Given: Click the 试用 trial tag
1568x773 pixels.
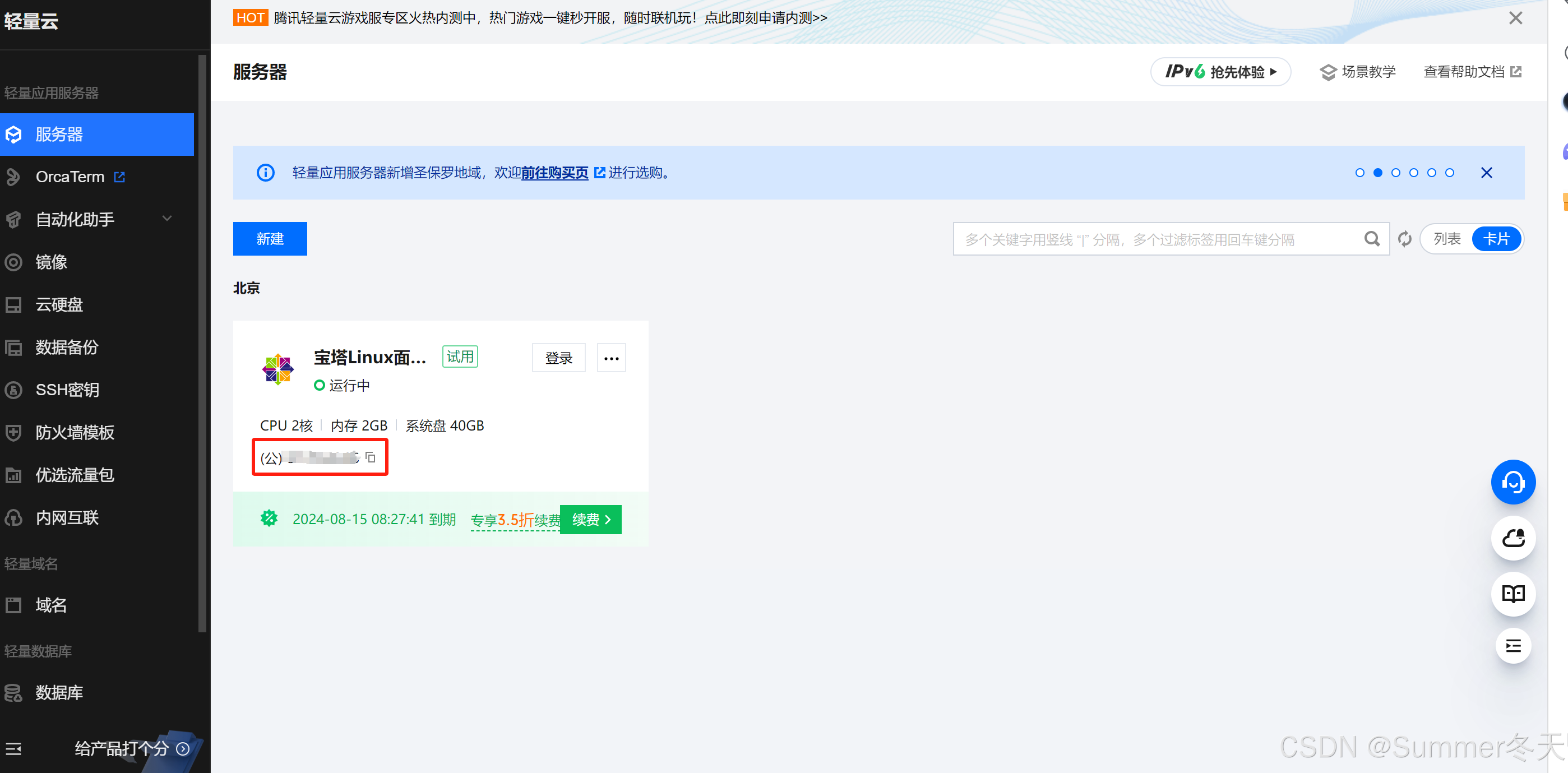Looking at the screenshot, I should [x=460, y=357].
